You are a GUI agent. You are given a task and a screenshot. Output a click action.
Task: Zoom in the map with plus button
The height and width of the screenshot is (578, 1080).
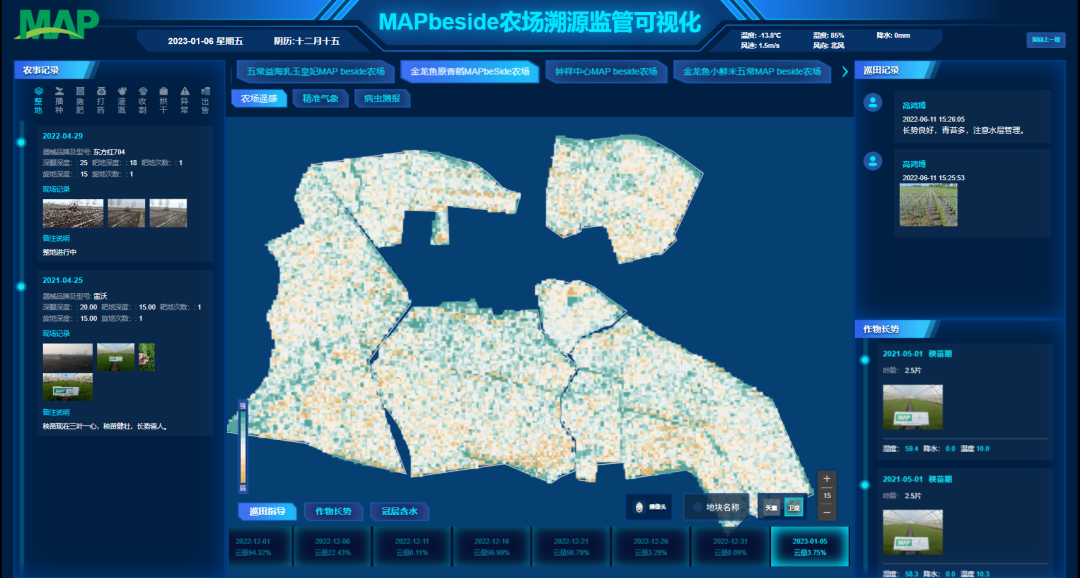click(827, 479)
